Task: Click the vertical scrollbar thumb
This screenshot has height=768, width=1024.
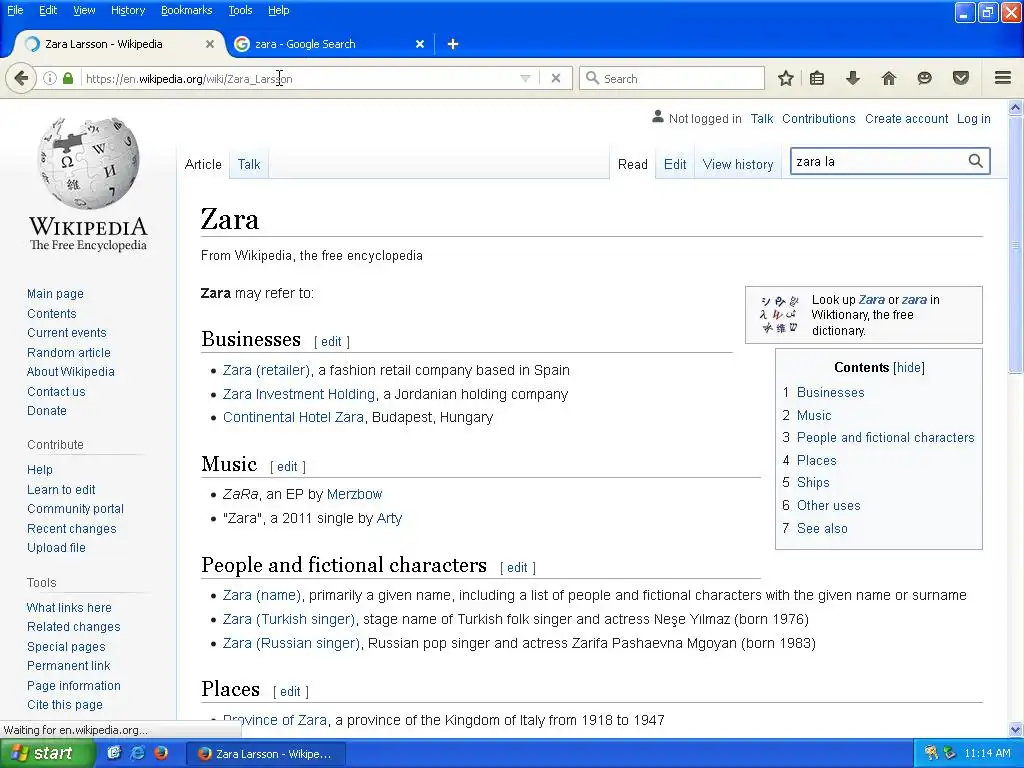Action: (1016, 245)
